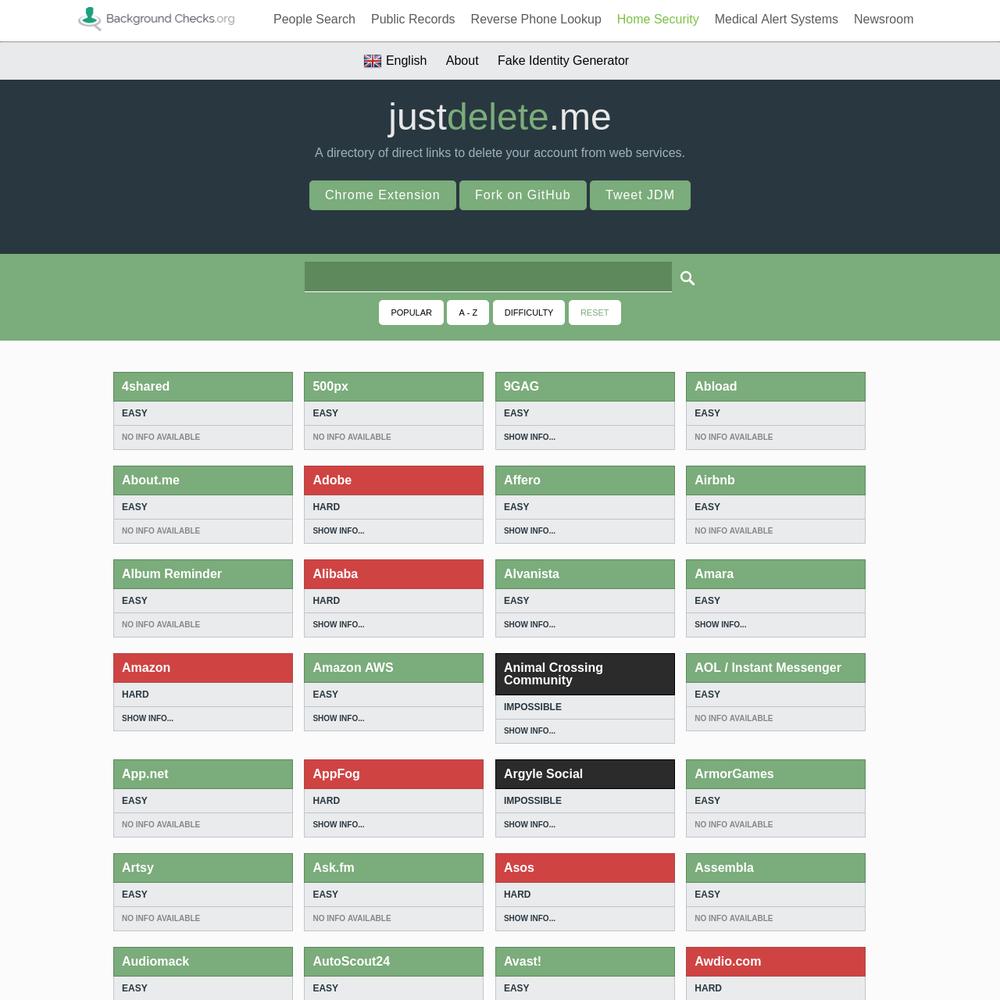
Task: Select English language option
Action: pyautogui.click(x=406, y=61)
